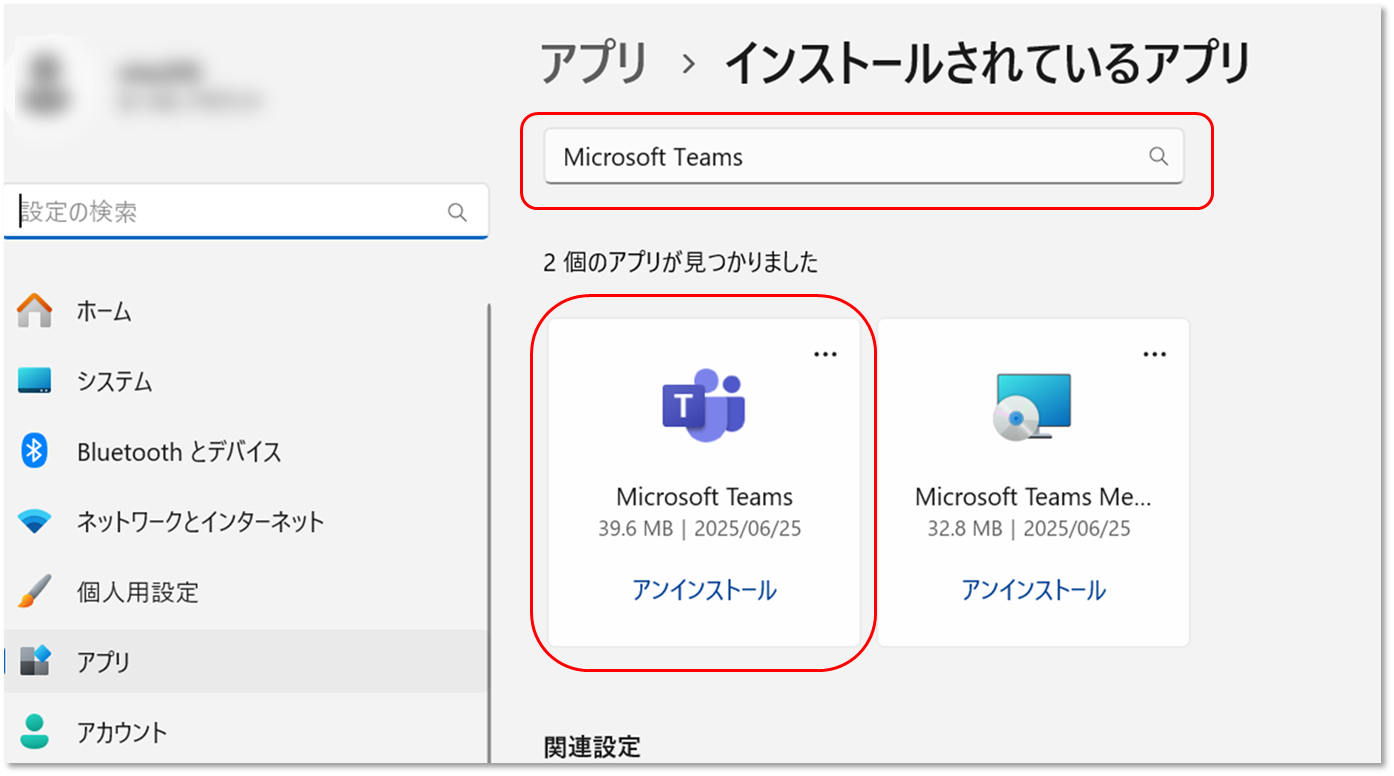Click the 39.6 MB | 2025/06/25 text
The image size is (1394, 776).
tap(700, 529)
